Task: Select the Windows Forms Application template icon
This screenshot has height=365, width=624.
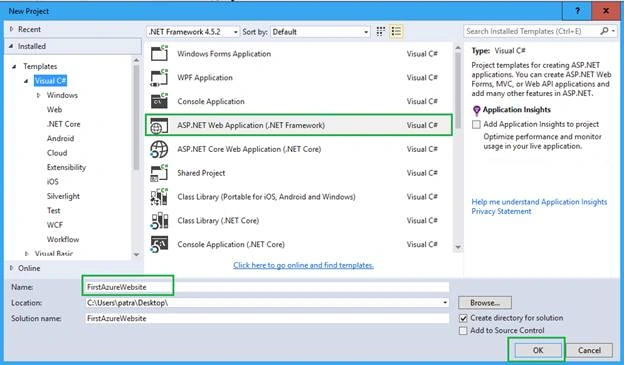Action: pos(159,53)
